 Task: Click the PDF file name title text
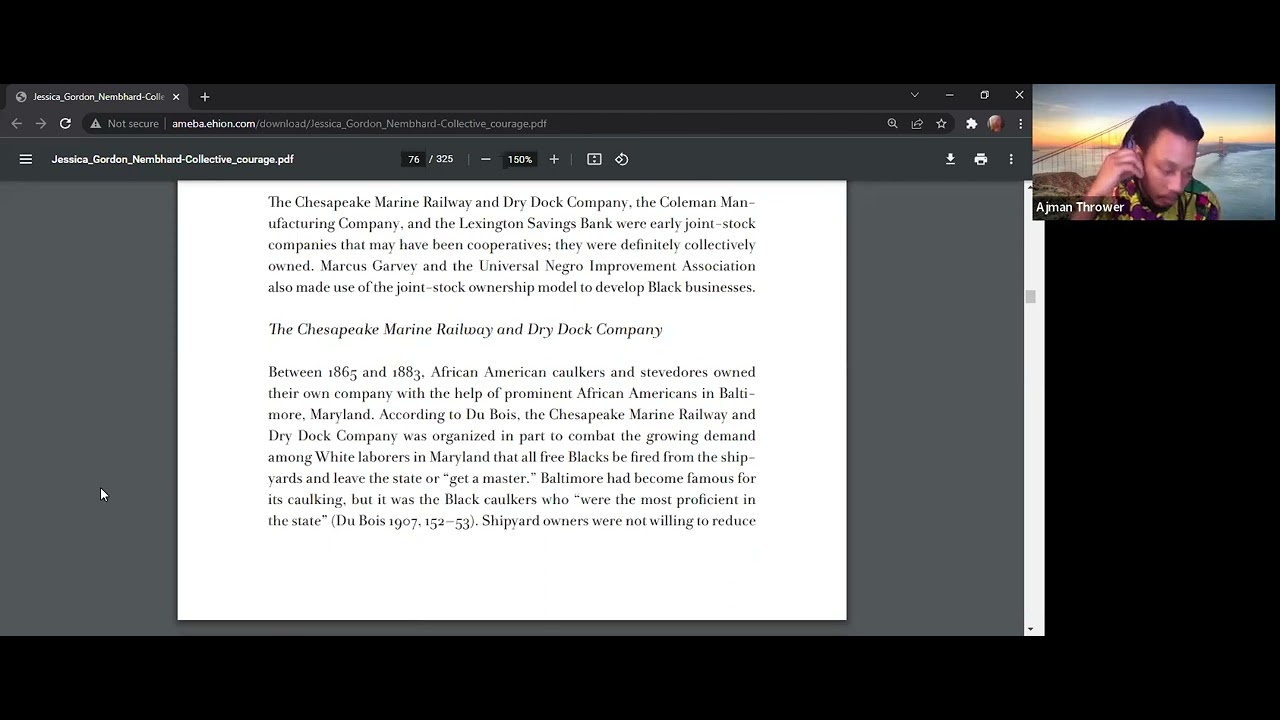click(x=173, y=159)
